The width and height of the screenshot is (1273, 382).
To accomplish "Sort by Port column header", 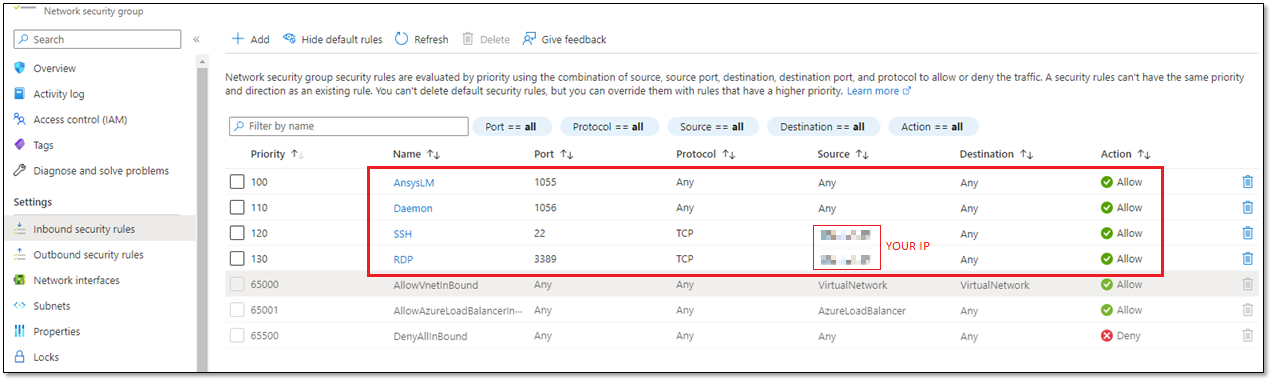I will coord(553,154).
